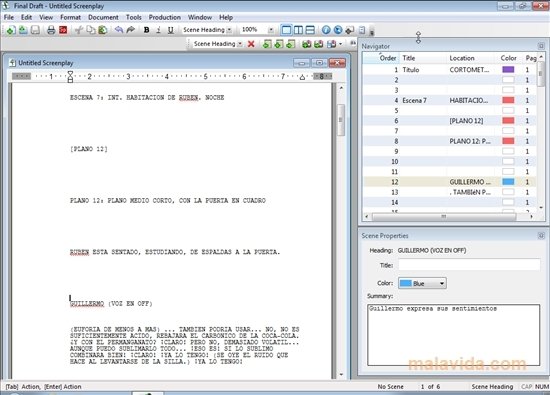550x395 pixels.
Task: Click the Save toolbar icon
Action: [x=35, y=30]
